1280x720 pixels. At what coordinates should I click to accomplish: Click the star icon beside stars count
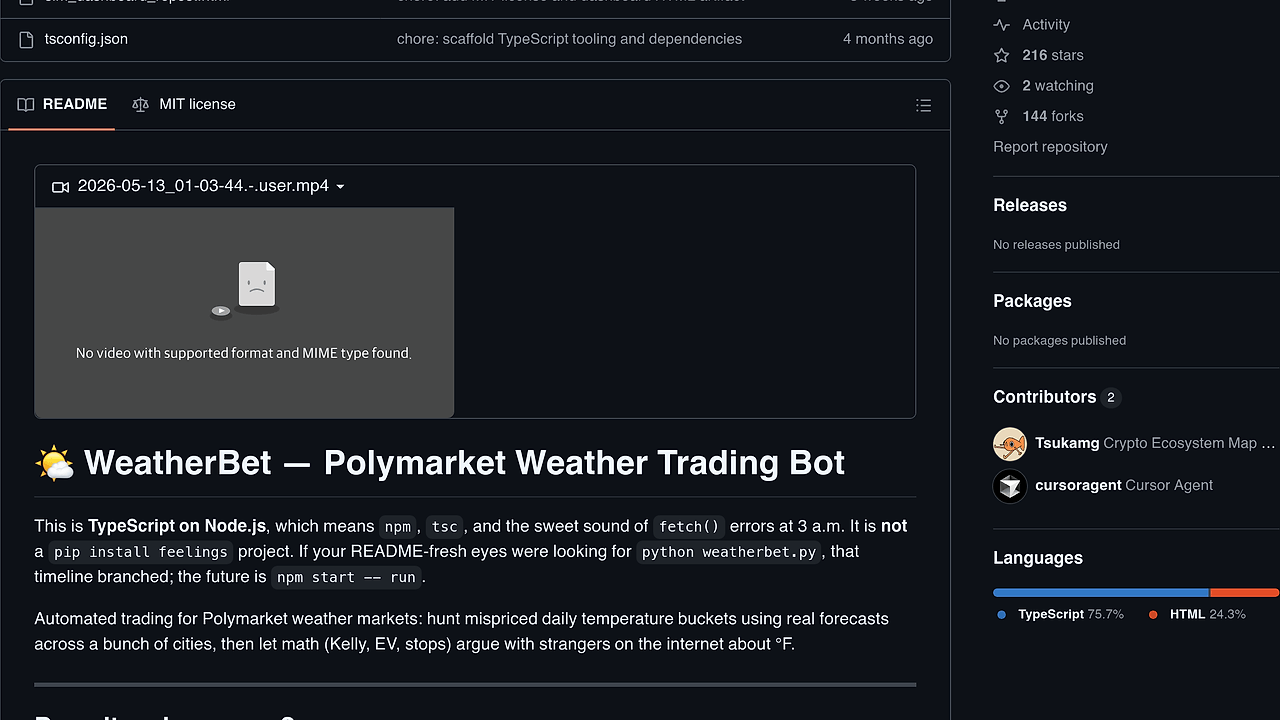tap(1001, 55)
